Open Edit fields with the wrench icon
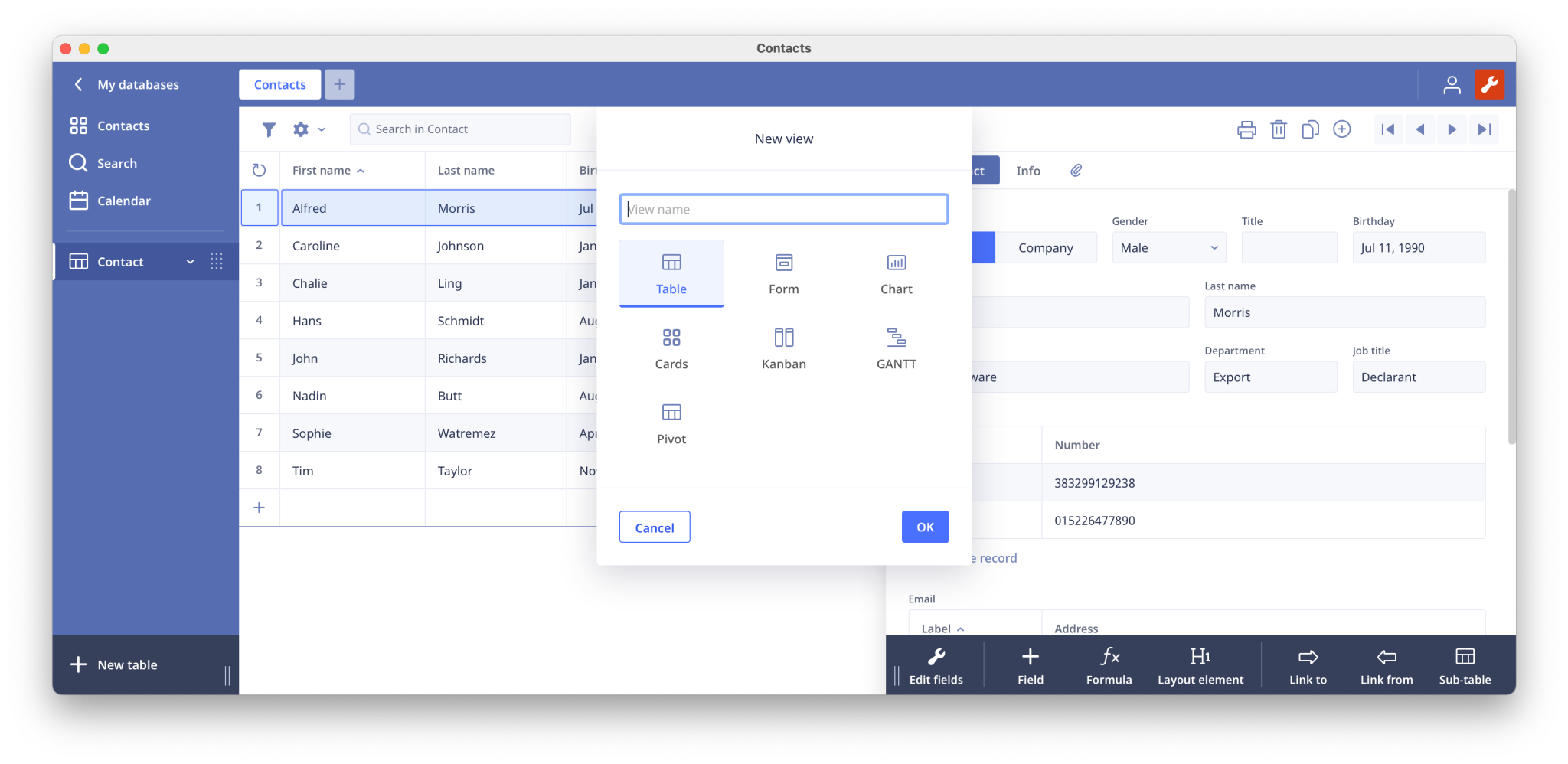Viewport: 1568px width, 764px height. coord(936,664)
